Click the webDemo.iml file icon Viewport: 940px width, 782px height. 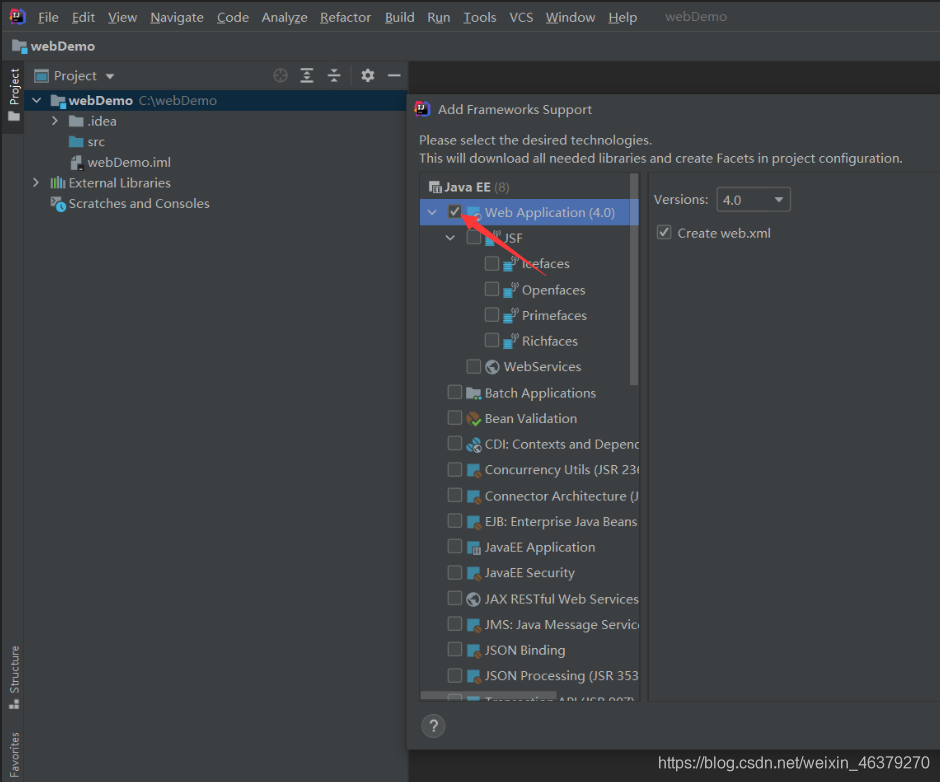(x=76, y=163)
